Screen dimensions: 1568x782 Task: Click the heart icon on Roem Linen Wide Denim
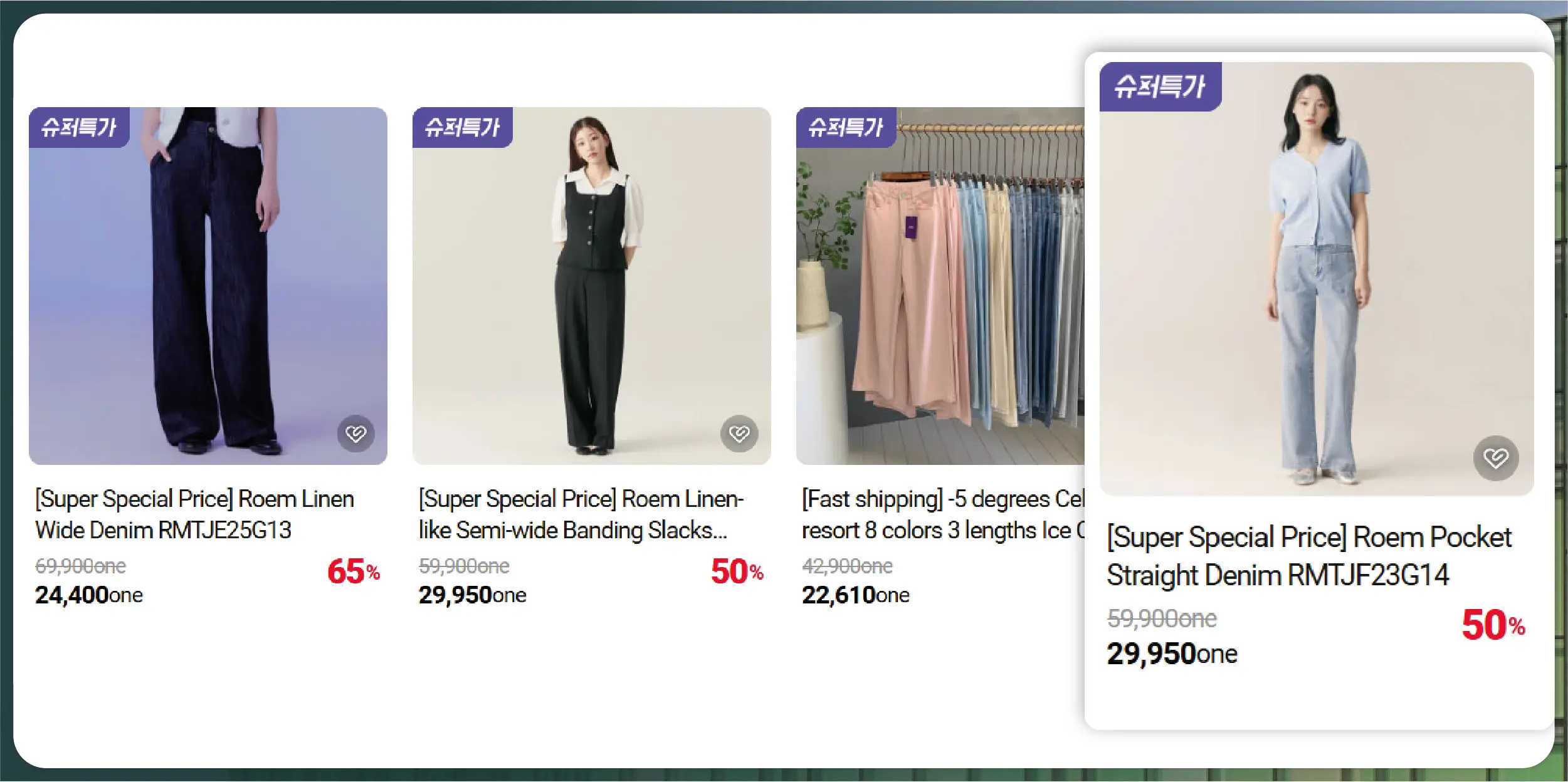pyautogui.click(x=355, y=434)
